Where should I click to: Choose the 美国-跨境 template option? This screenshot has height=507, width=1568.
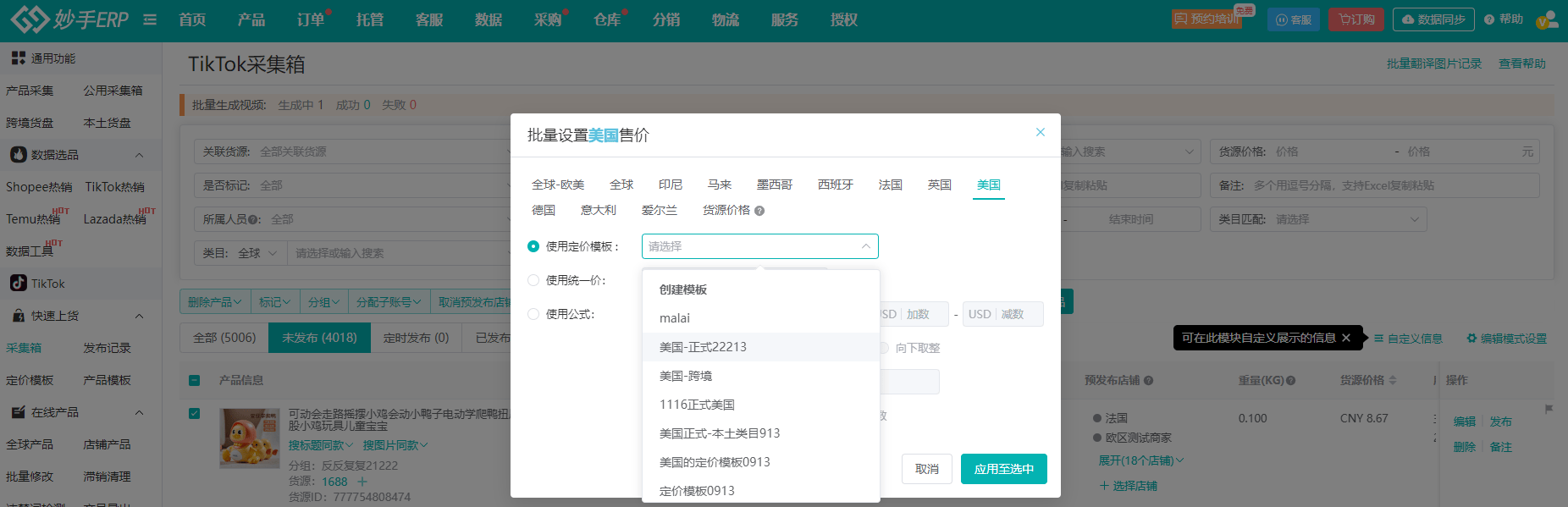760,376
